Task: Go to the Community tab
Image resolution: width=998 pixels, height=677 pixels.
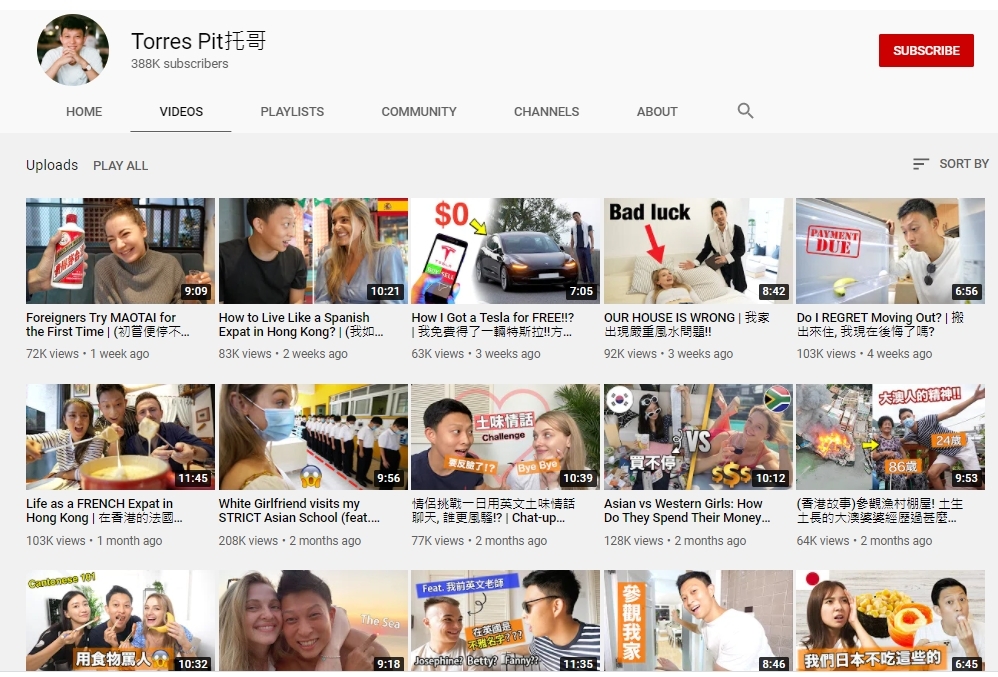Action: tap(419, 112)
